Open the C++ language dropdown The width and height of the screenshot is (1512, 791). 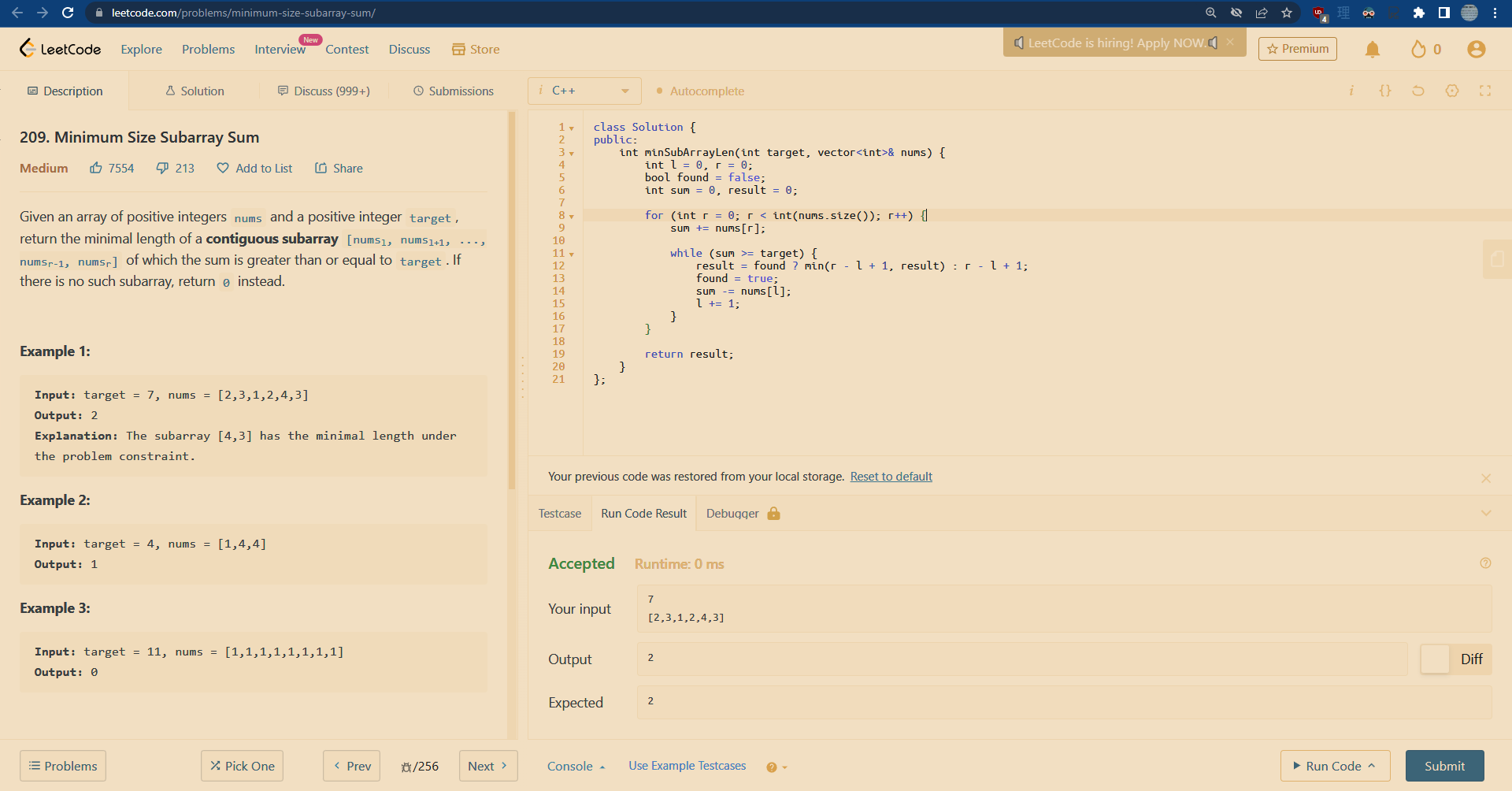[584, 91]
